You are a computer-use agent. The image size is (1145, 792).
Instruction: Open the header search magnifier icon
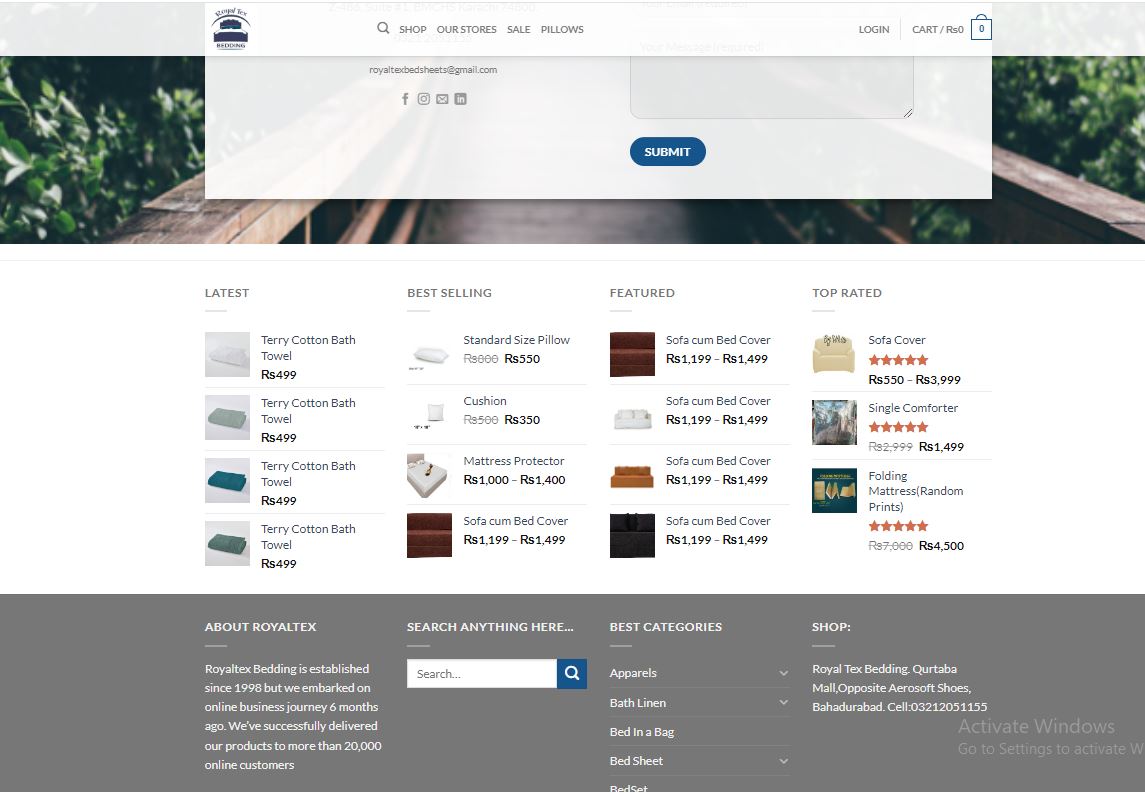pos(383,28)
